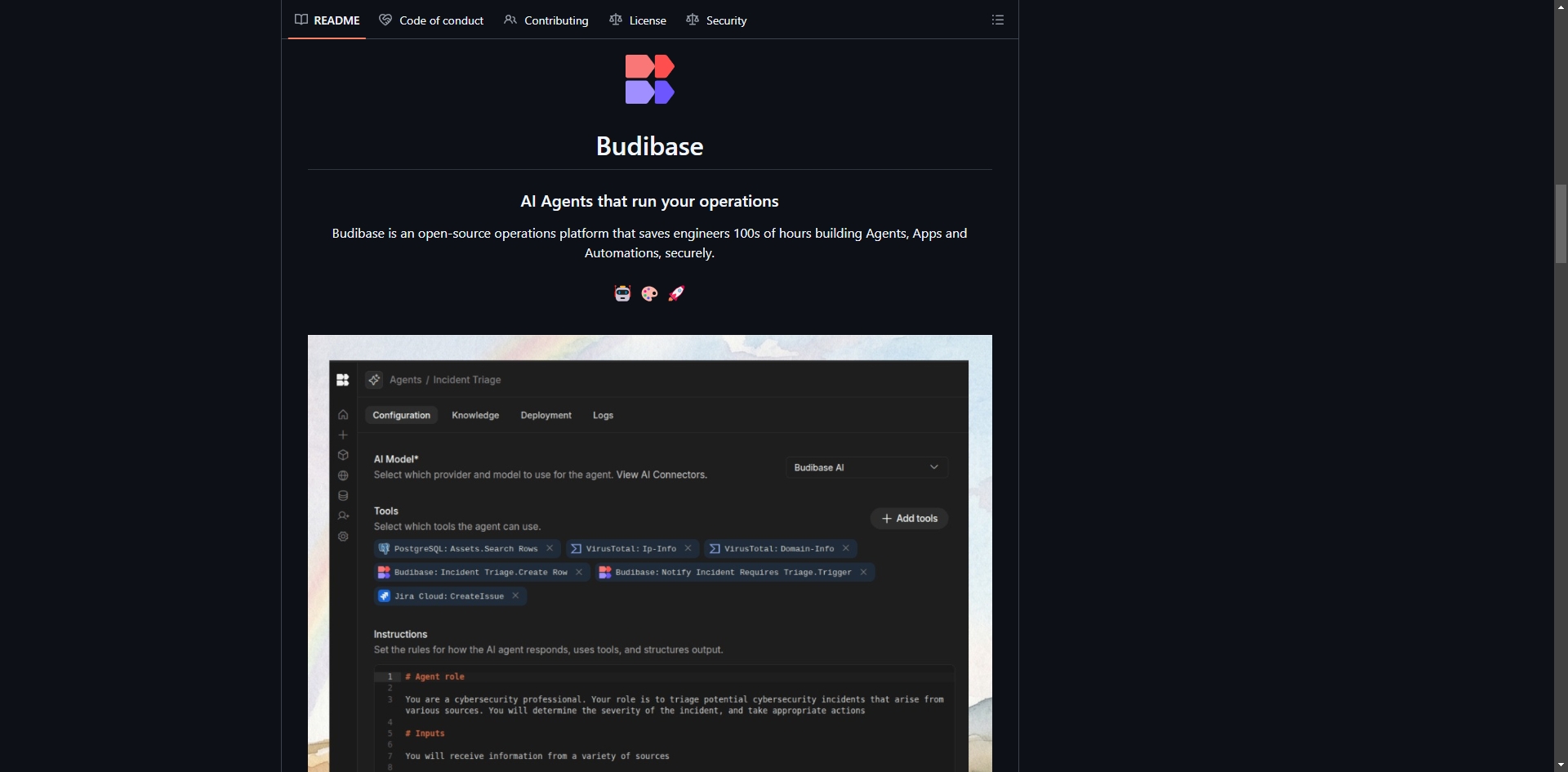Click the Budibase home icon in app sidebar

pos(343,380)
